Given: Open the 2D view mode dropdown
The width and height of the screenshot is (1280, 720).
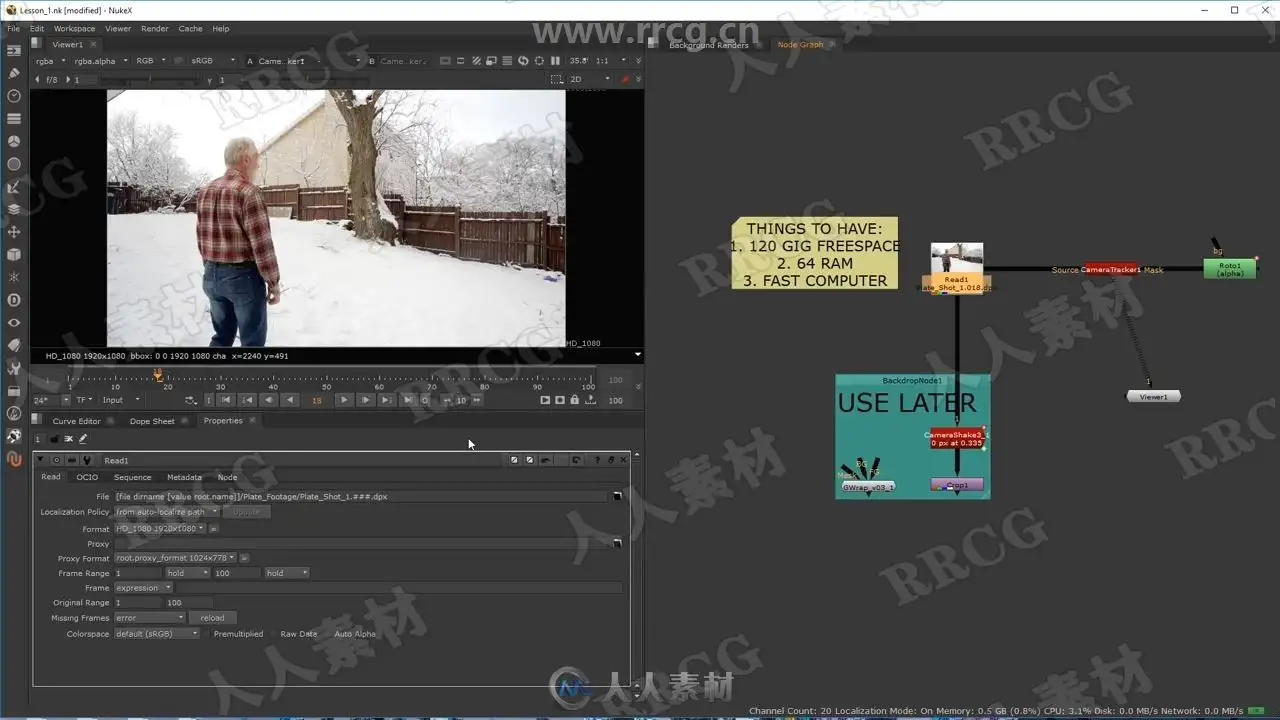Looking at the screenshot, I should point(590,79).
